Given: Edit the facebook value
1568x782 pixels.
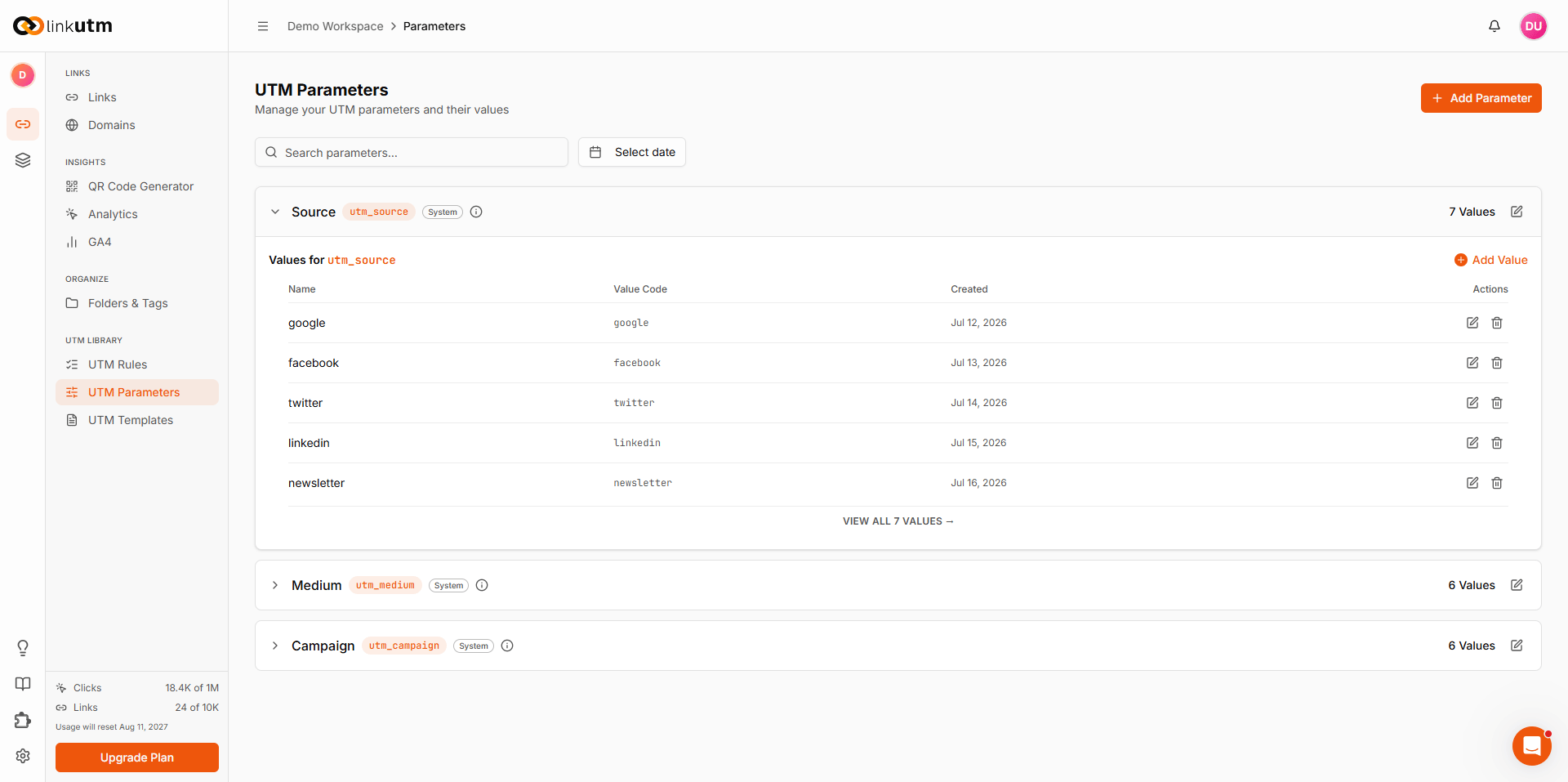Looking at the screenshot, I should click(x=1472, y=363).
